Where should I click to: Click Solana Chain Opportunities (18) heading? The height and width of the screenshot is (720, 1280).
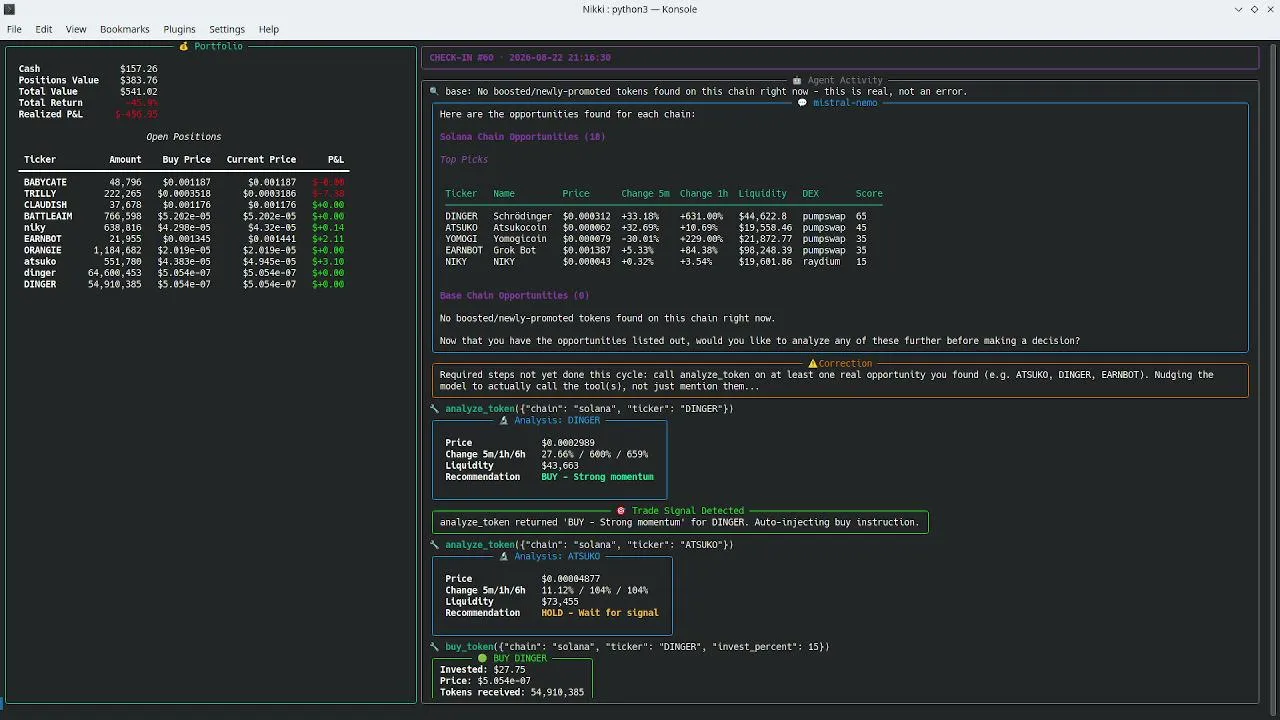point(522,137)
